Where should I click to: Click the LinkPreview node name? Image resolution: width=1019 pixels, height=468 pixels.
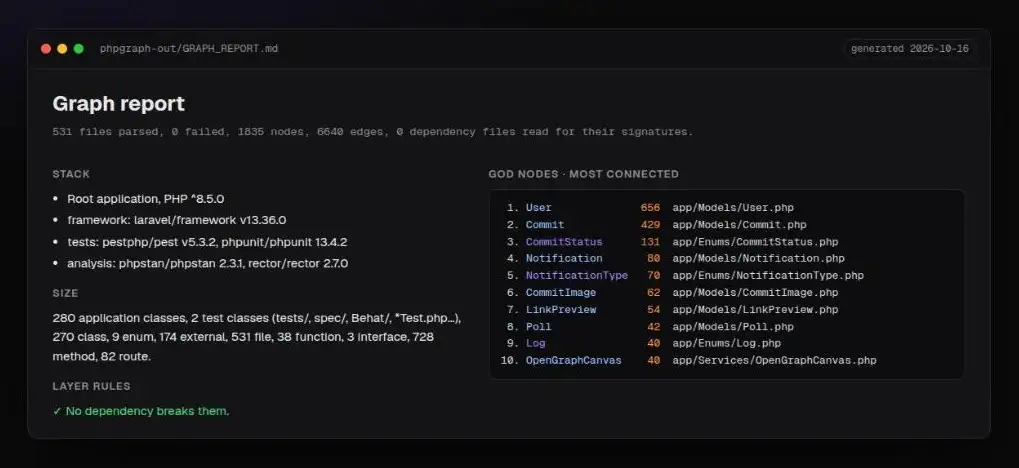[x=561, y=309]
